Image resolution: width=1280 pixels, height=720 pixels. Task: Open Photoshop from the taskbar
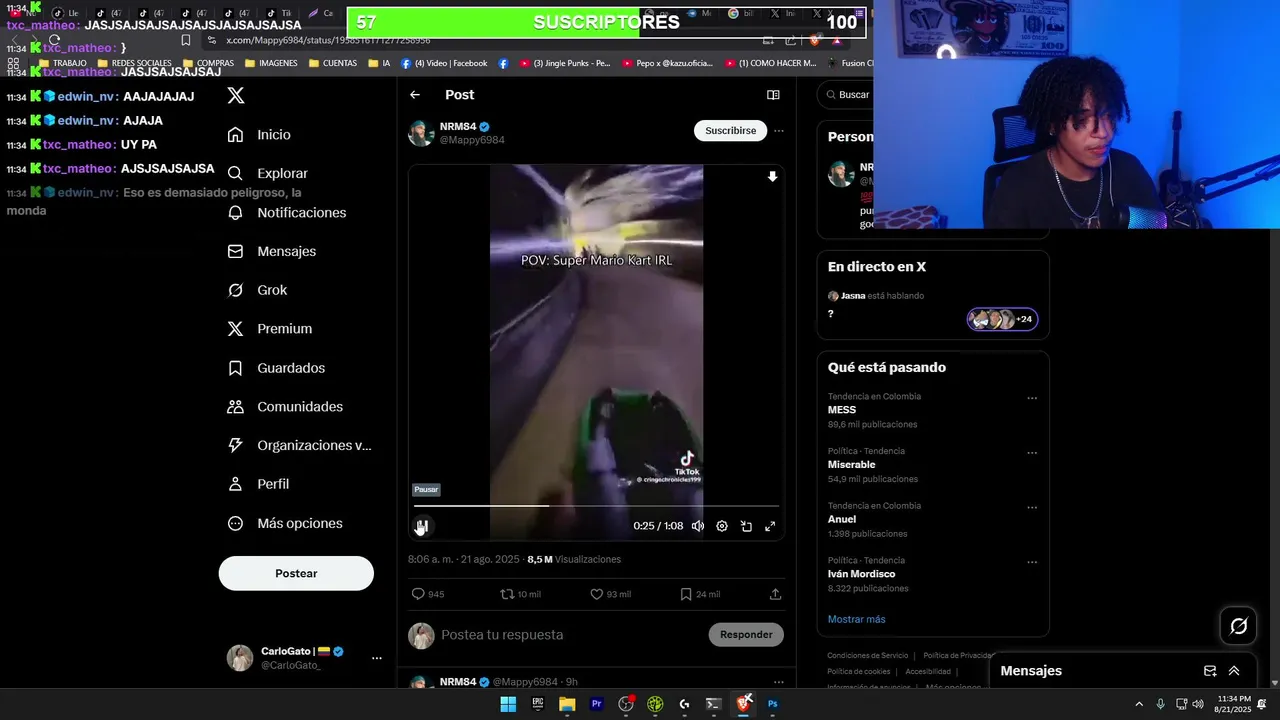tap(773, 704)
